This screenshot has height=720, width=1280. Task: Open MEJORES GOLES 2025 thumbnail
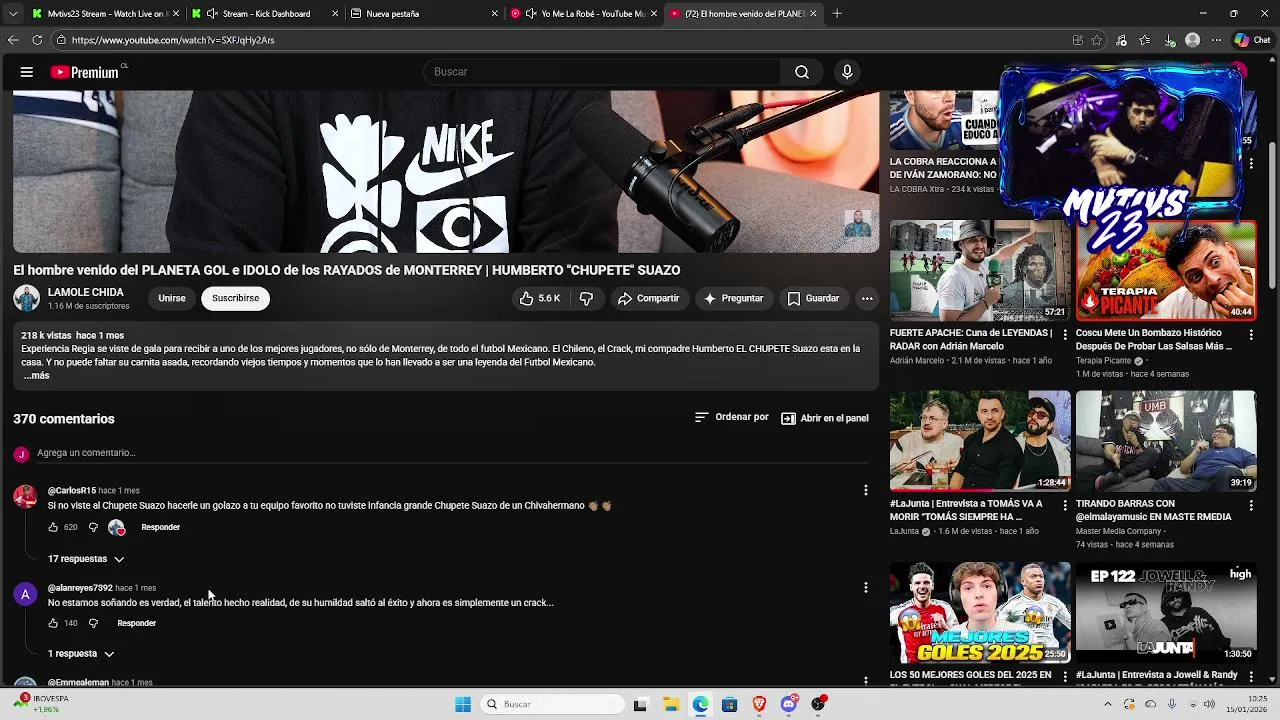[x=980, y=612]
